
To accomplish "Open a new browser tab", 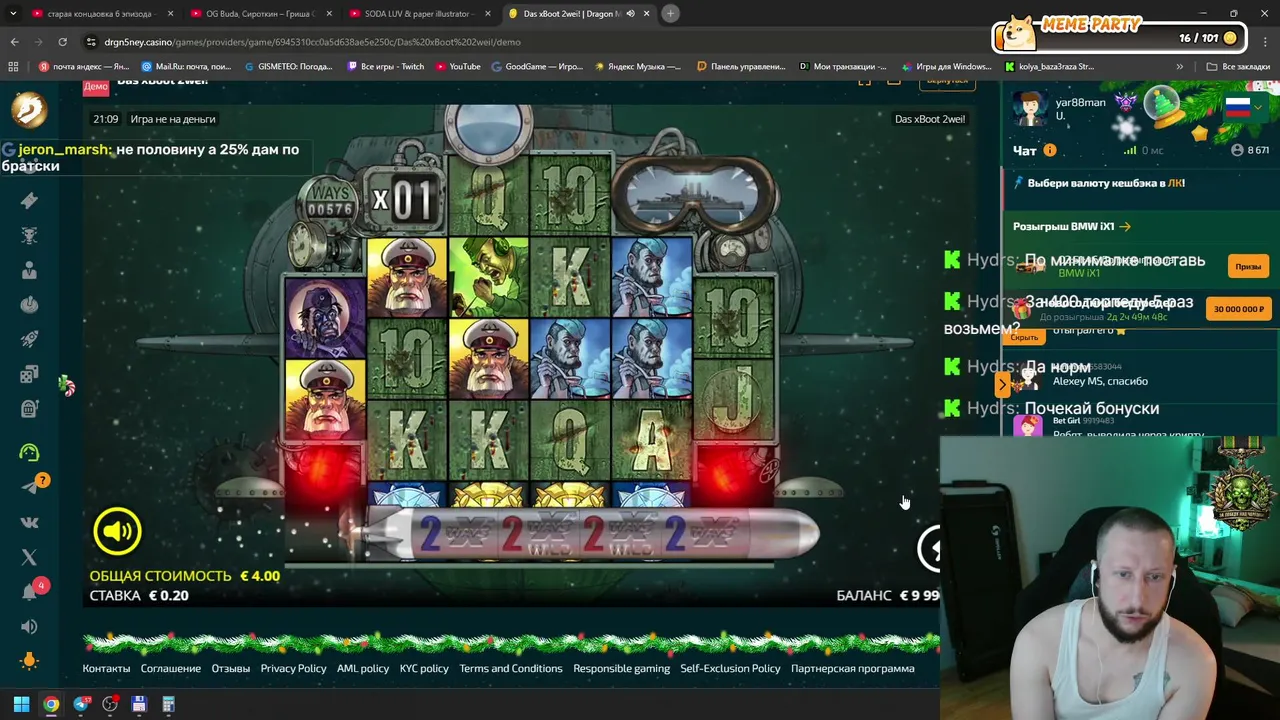I will click(x=671, y=14).
